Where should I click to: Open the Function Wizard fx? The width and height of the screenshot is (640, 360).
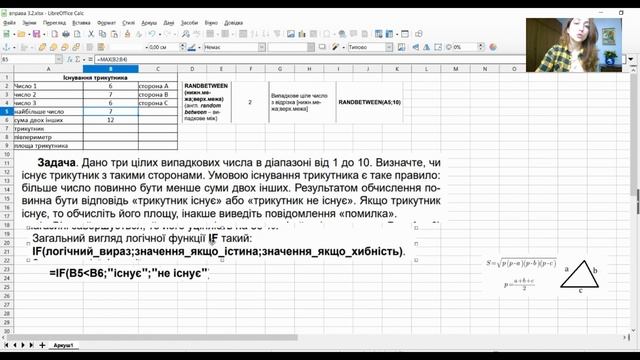point(69,60)
